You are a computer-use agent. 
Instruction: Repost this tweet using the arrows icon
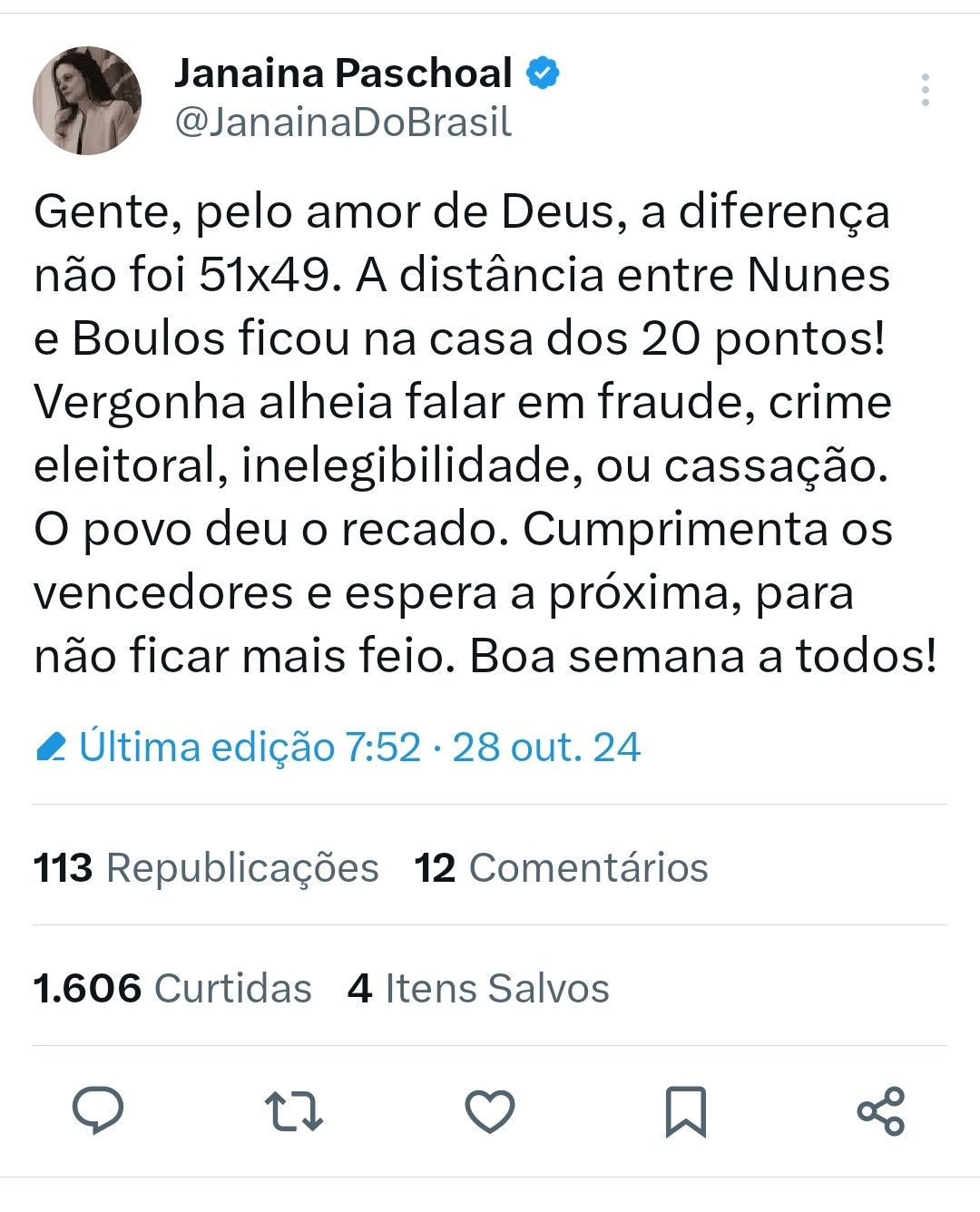click(293, 1111)
